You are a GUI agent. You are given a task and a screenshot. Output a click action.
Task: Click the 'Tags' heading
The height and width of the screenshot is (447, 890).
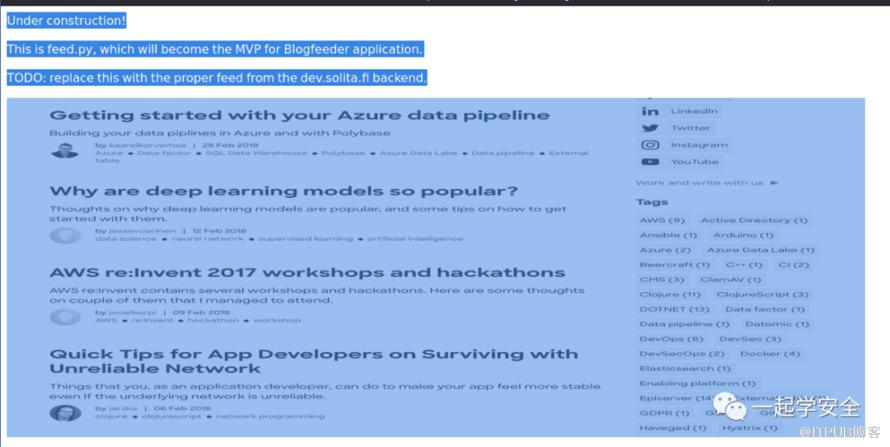[652, 202]
